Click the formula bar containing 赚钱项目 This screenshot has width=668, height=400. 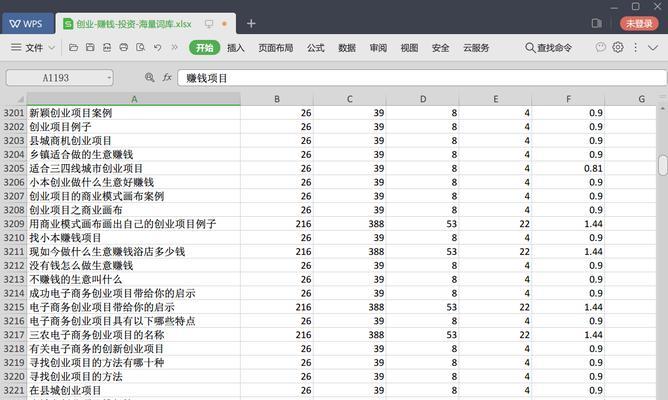[x=422, y=78]
